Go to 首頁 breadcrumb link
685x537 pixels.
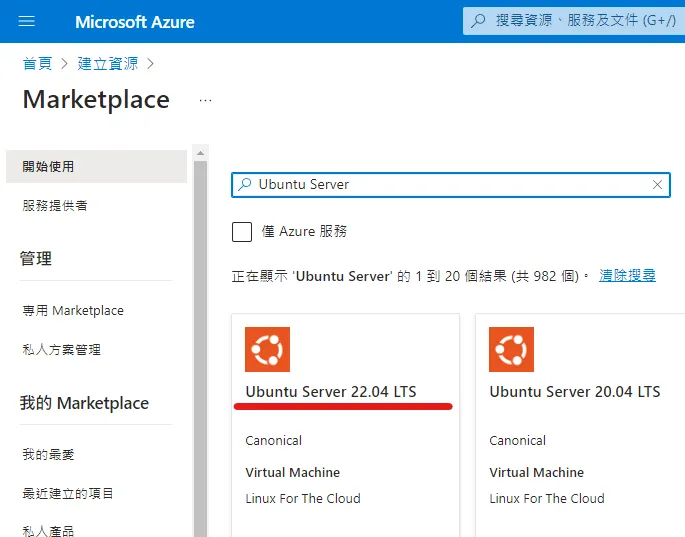click(x=37, y=64)
